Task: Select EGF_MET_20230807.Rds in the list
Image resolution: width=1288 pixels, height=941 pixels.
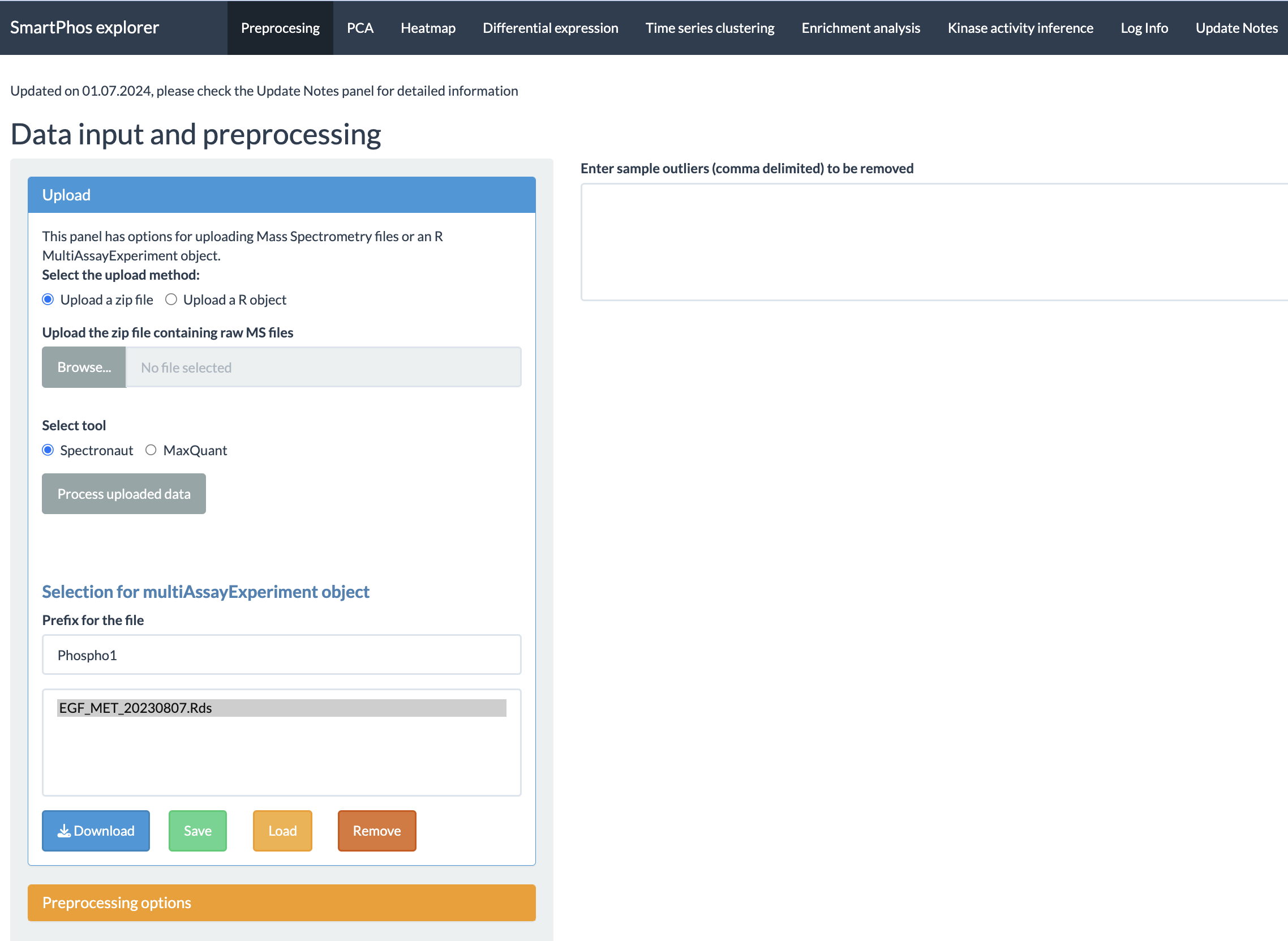Action: pos(282,708)
